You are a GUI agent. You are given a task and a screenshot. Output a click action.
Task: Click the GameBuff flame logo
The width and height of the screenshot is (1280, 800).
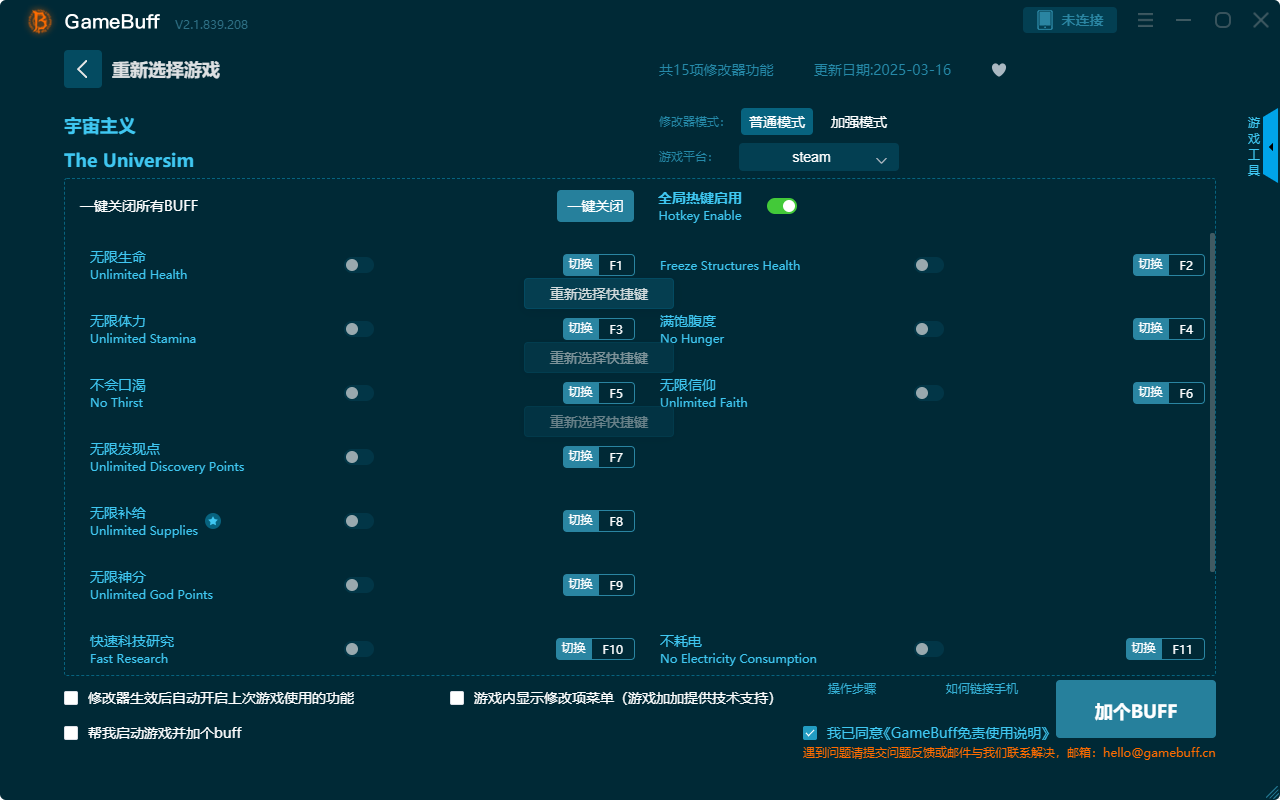pyautogui.click(x=38, y=20)
